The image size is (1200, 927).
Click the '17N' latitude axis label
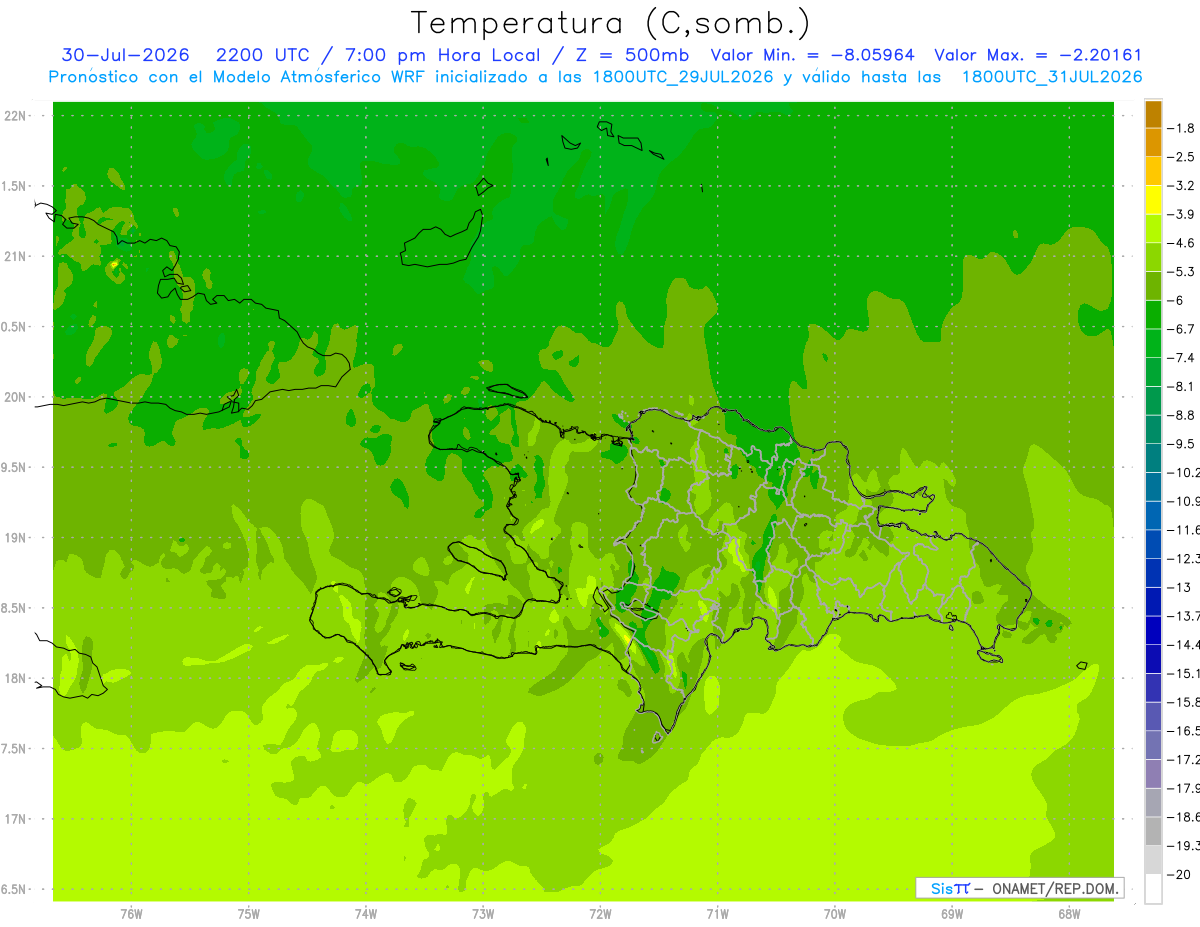16,819
